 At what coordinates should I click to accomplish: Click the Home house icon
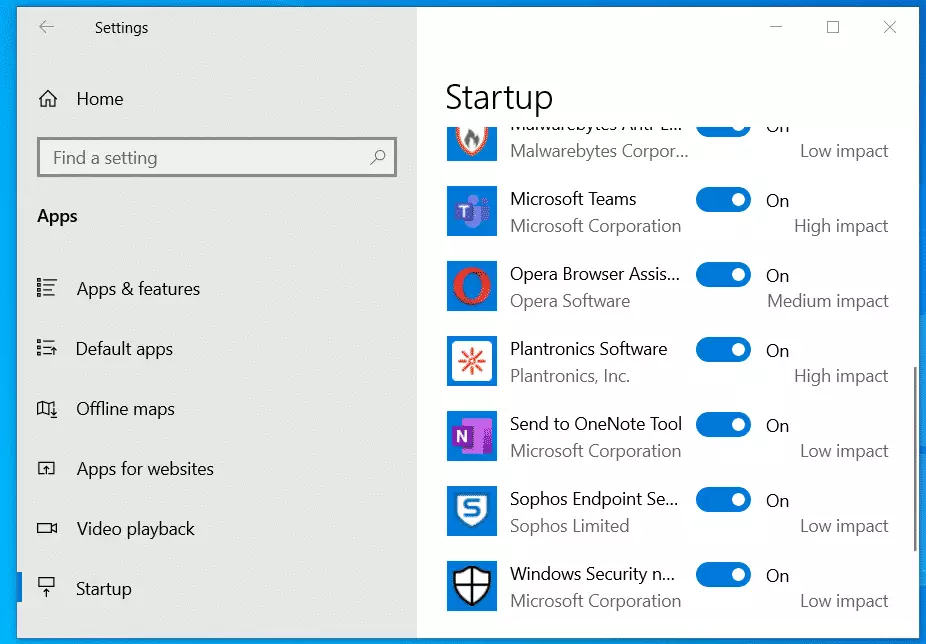tap(48, 99)
